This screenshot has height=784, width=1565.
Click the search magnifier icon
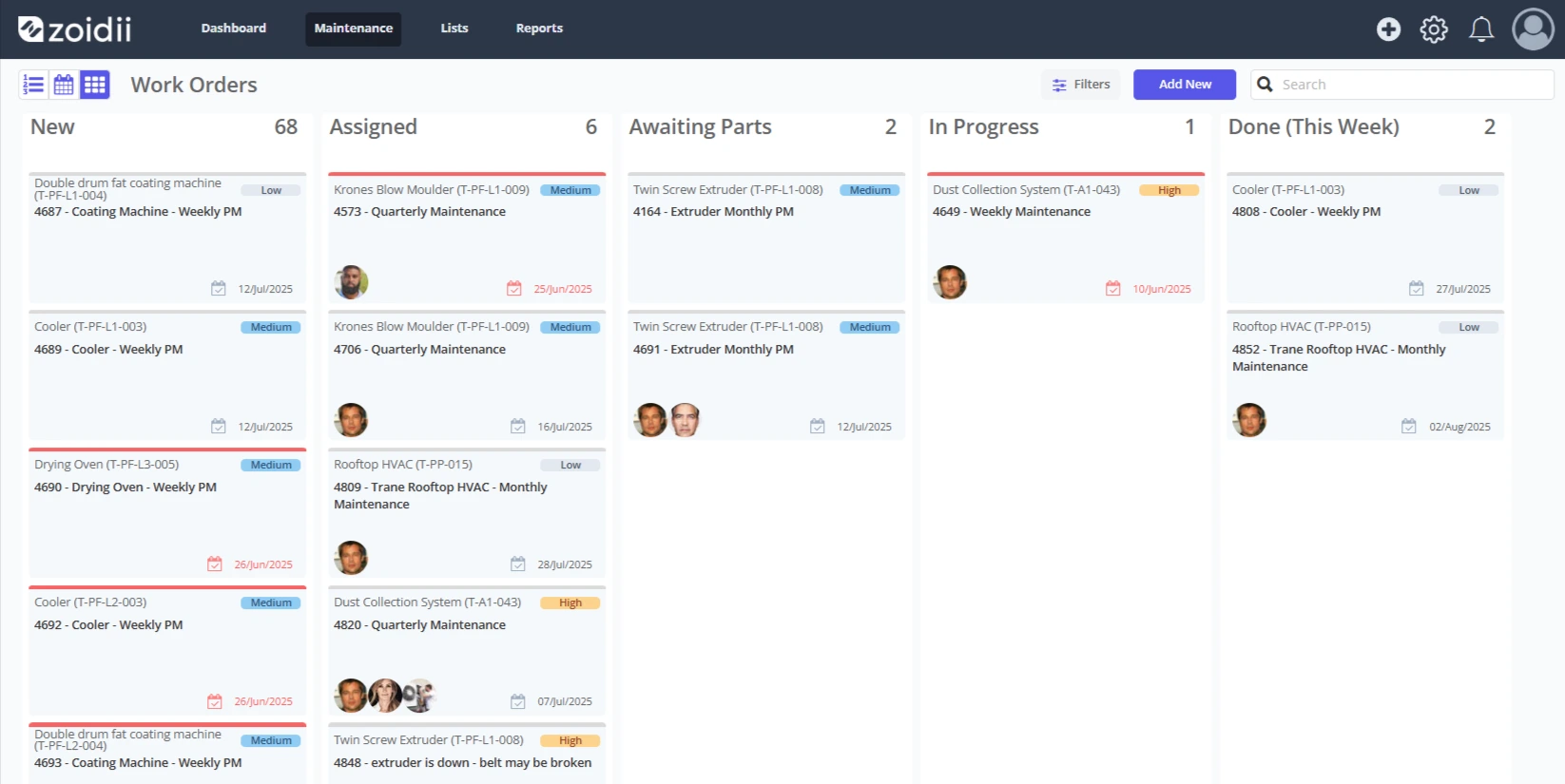[x=1265, y=85]
